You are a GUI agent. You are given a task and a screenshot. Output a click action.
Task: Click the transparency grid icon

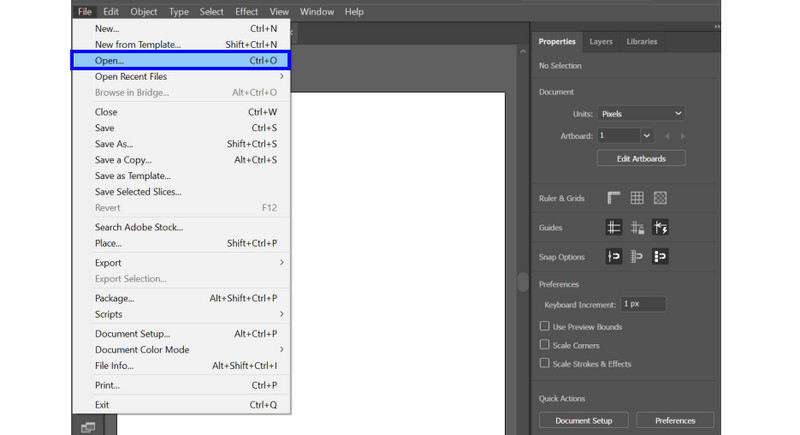(x=660, y=198)
